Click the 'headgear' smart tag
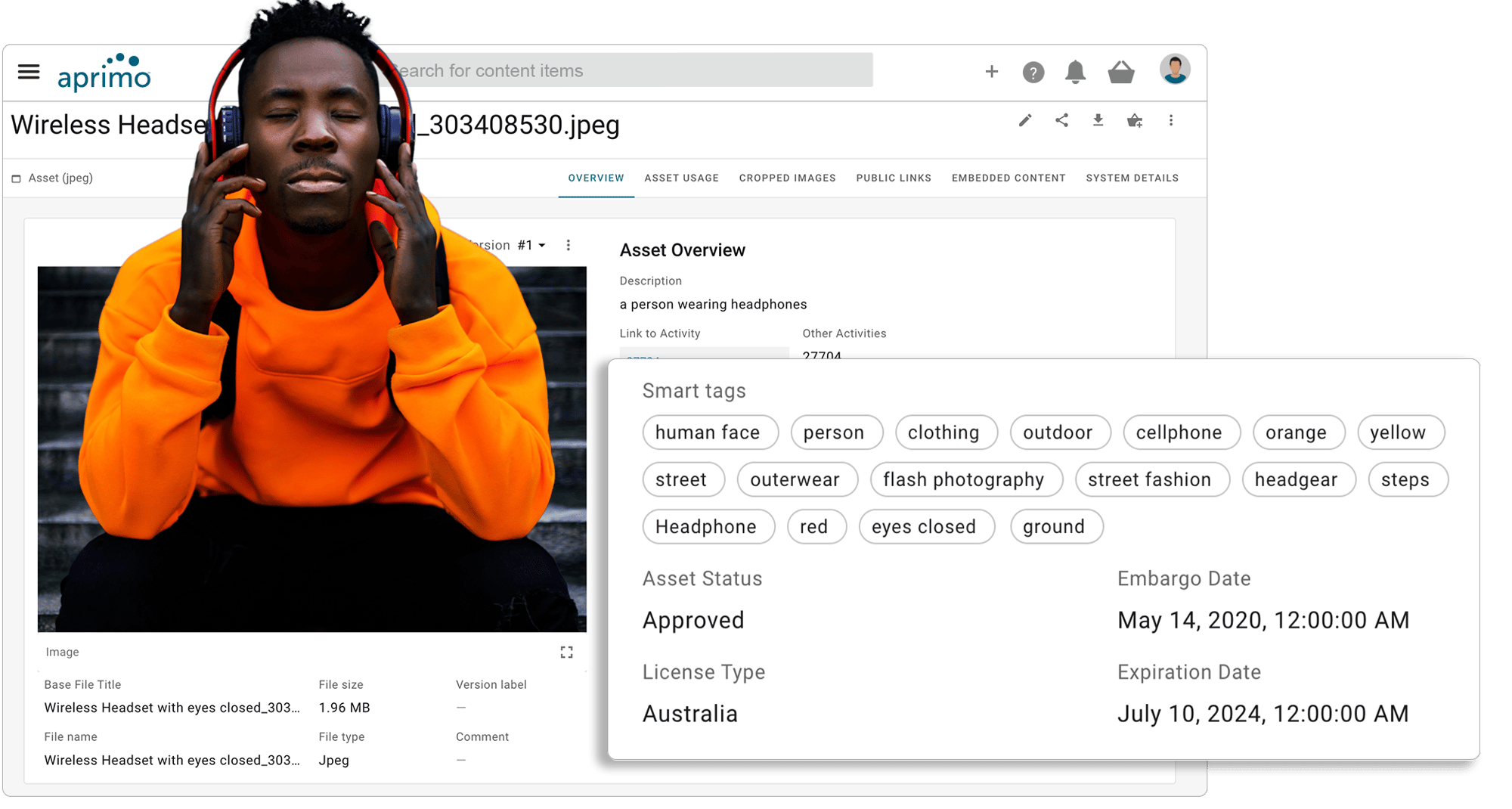The image size is (1512, 809). pyautogui.click(x=1298, y=479)
